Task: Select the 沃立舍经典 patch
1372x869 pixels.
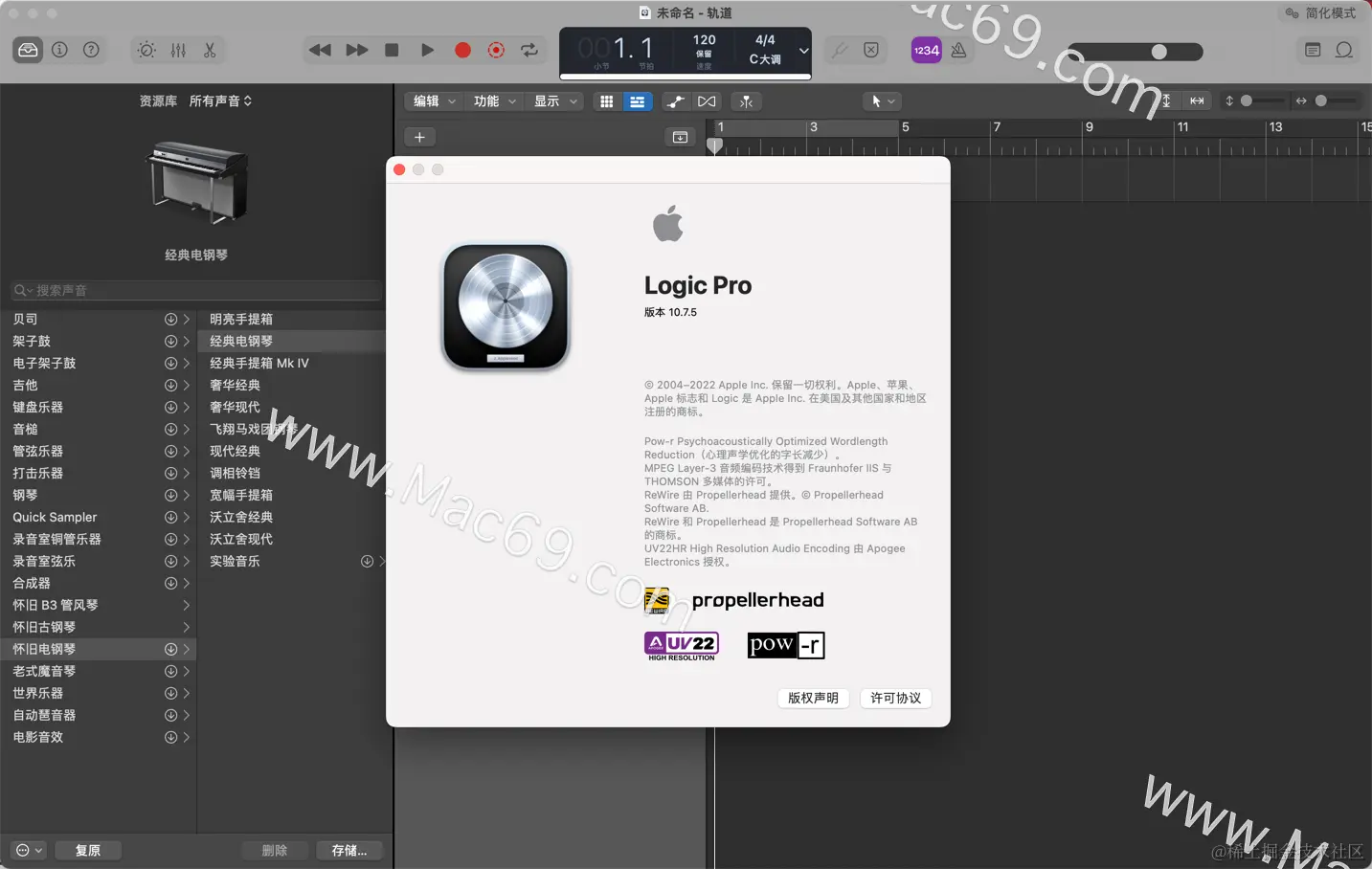Action: [x=292, y=517]
